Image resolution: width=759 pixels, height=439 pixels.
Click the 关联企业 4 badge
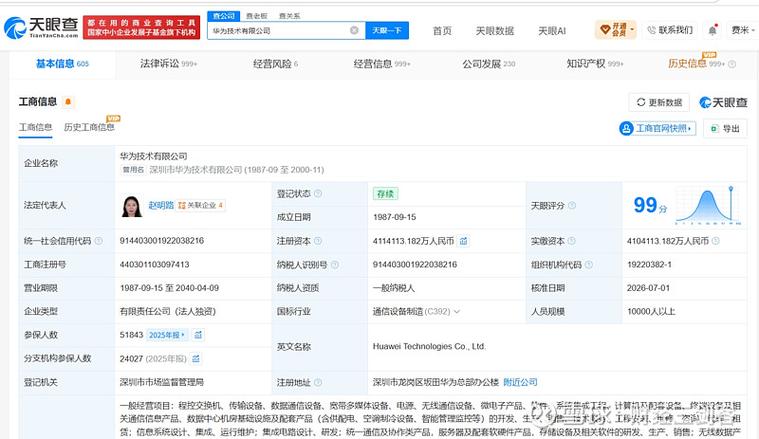click(x=200, y=205)
